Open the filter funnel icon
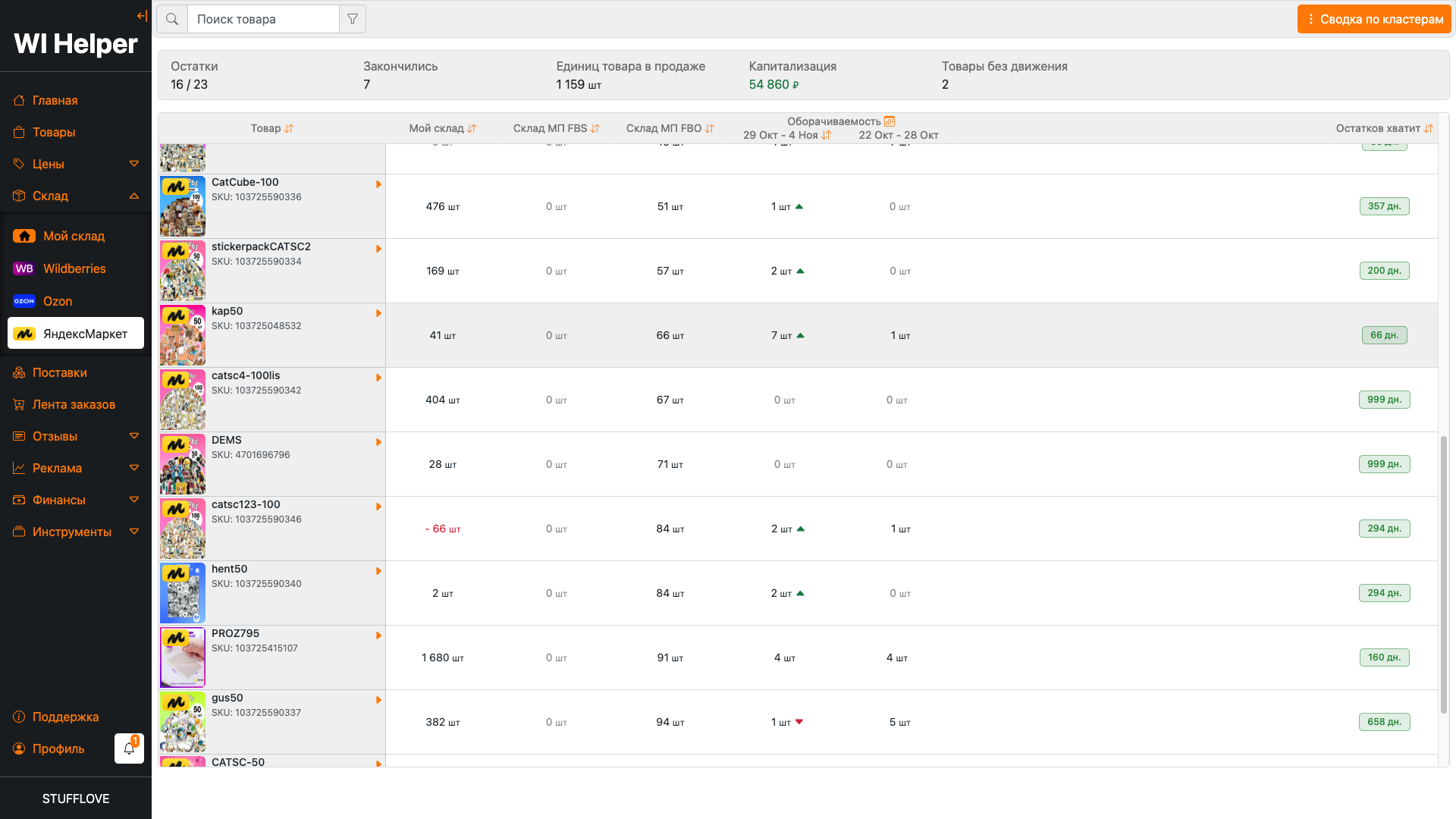 pyautogui.click(x=353, y=19)
